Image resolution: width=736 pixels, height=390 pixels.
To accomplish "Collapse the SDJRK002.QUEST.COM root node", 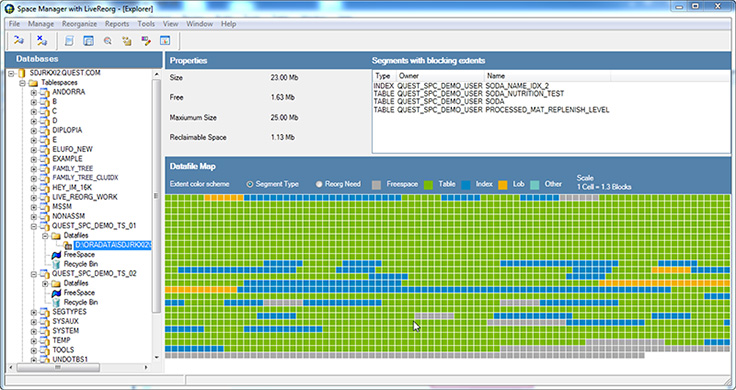I will 11,73.
